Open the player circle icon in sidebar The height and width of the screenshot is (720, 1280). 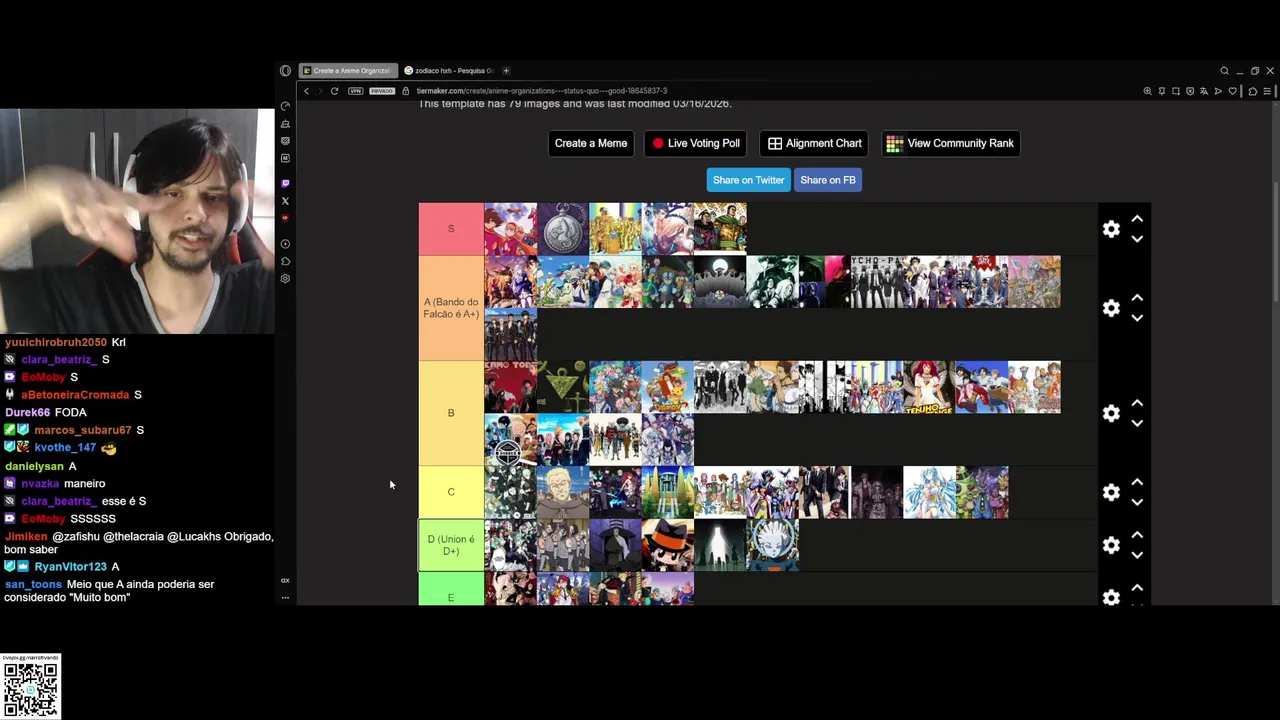285,244
